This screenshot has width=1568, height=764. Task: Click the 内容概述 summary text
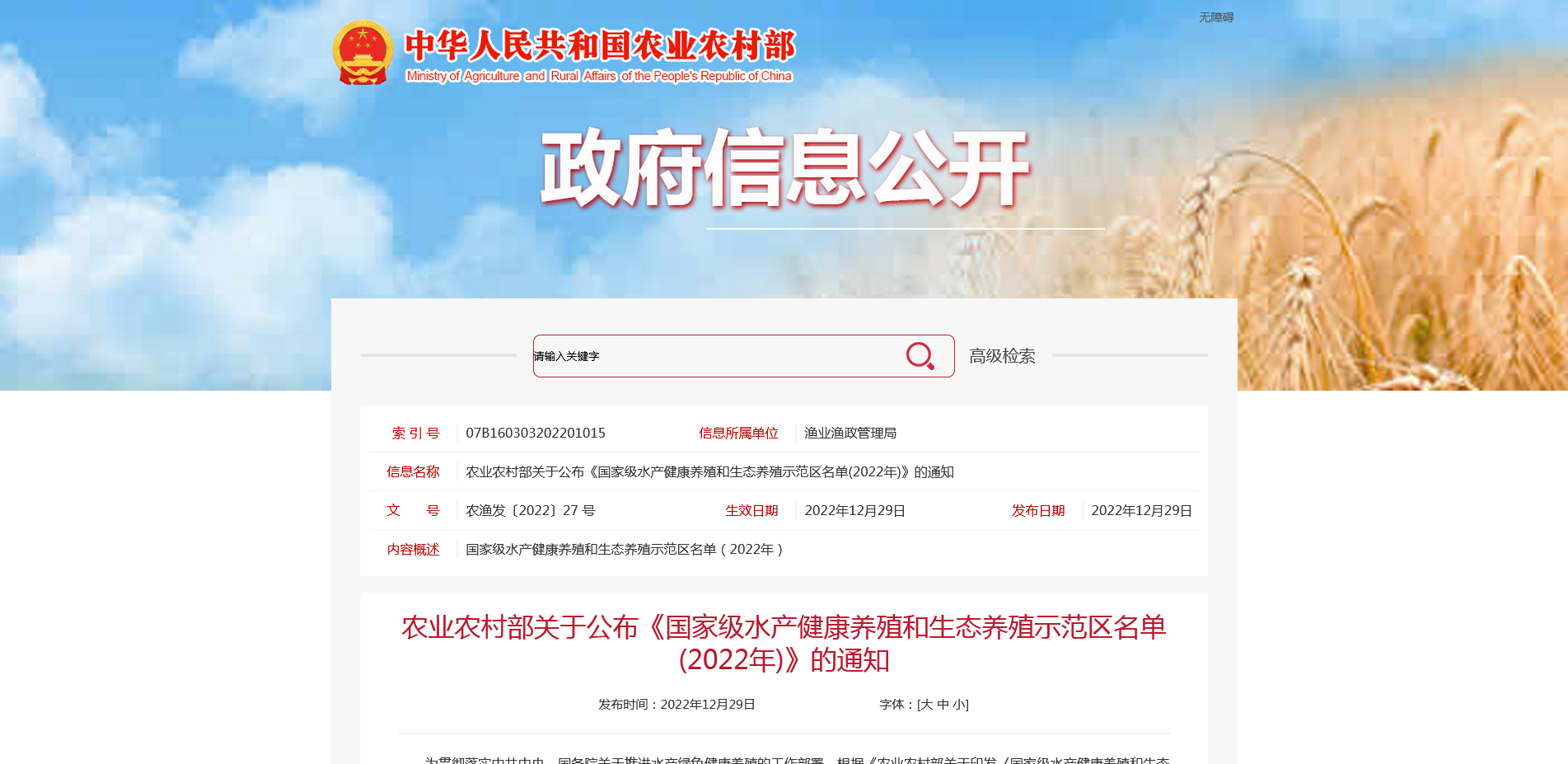[624, 549]
